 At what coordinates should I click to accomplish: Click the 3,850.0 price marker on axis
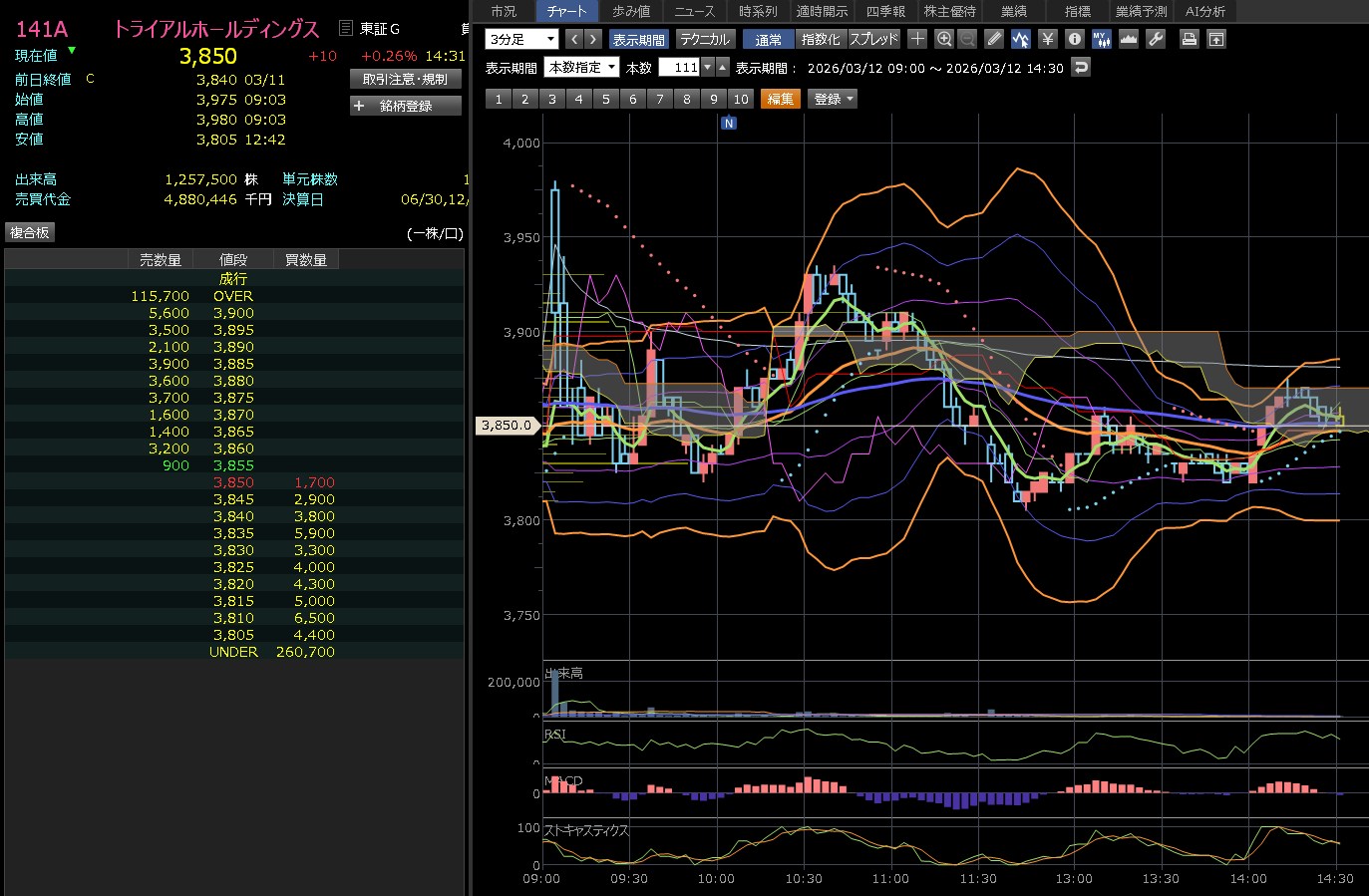[507, 426]
